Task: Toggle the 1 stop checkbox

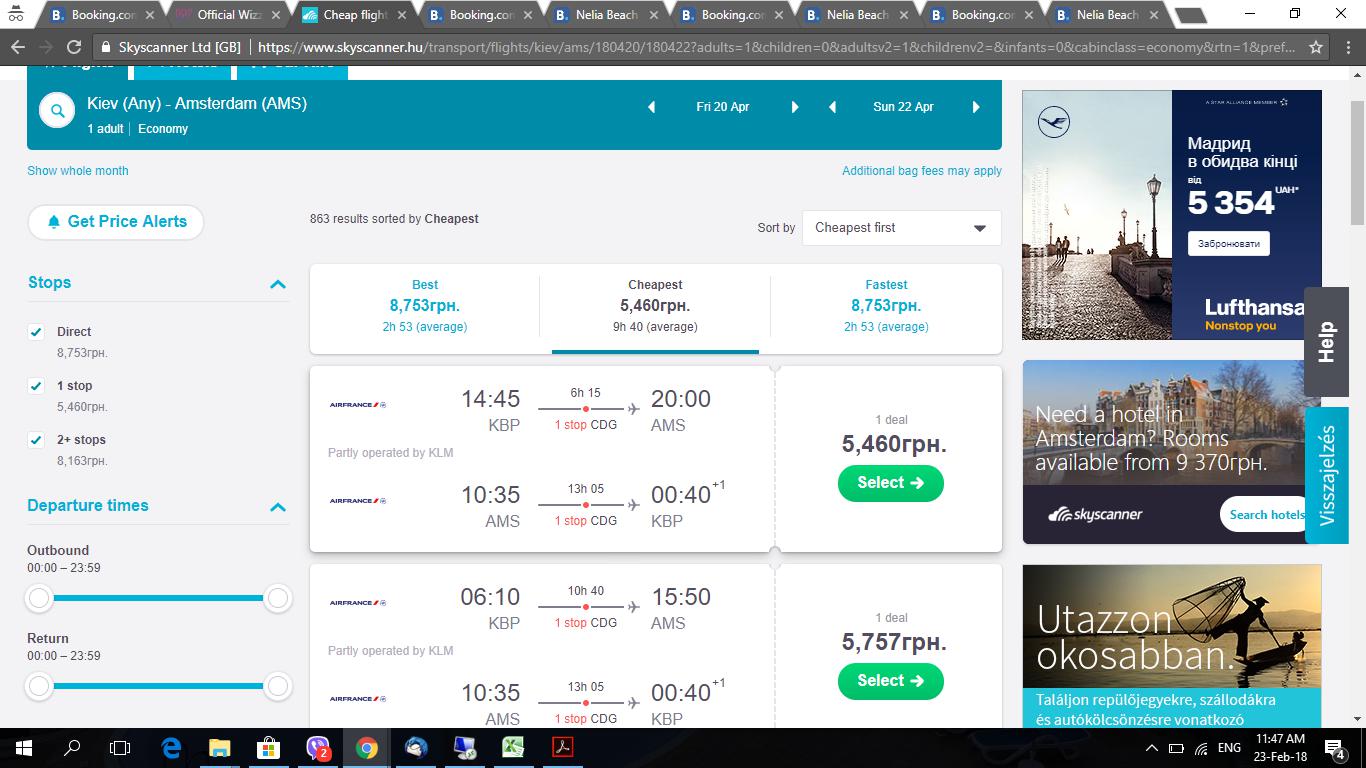Action: tap(37, 386)
